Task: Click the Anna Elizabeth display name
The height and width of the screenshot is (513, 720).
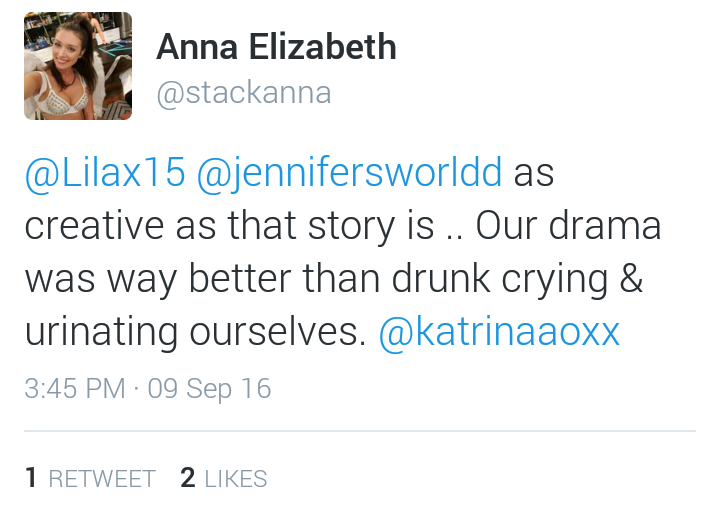Action: tap(276, 47)
